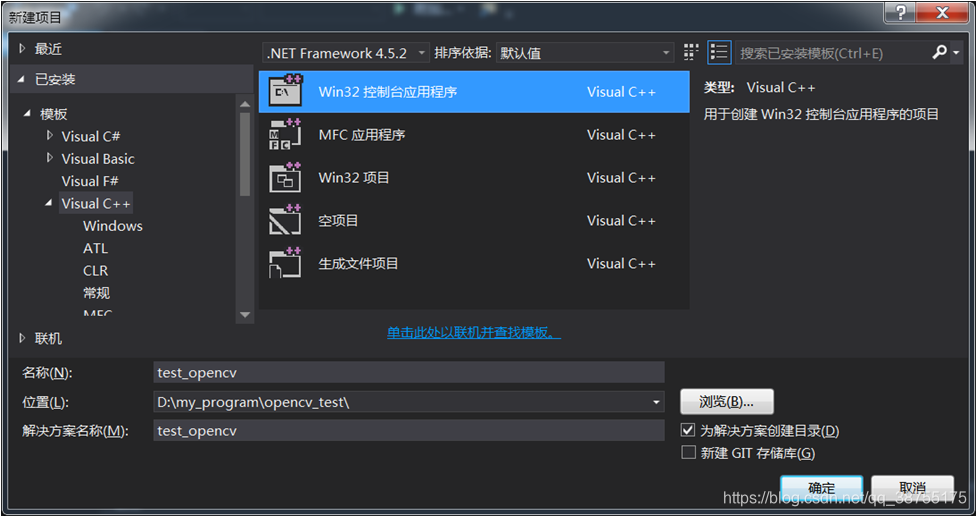Enable 新建 GIT 存储库 checkbox
Image resolution: width=977 pixels, height=517 pixels.
pyautogui.click(x=688, y=452)
